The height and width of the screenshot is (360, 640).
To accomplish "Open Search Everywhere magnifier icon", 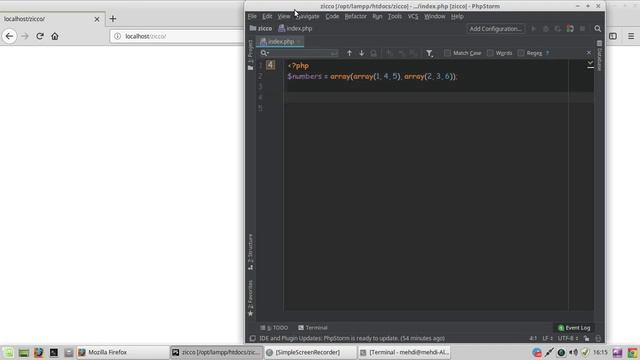I will pyautogui.click(x=598, y=29).
